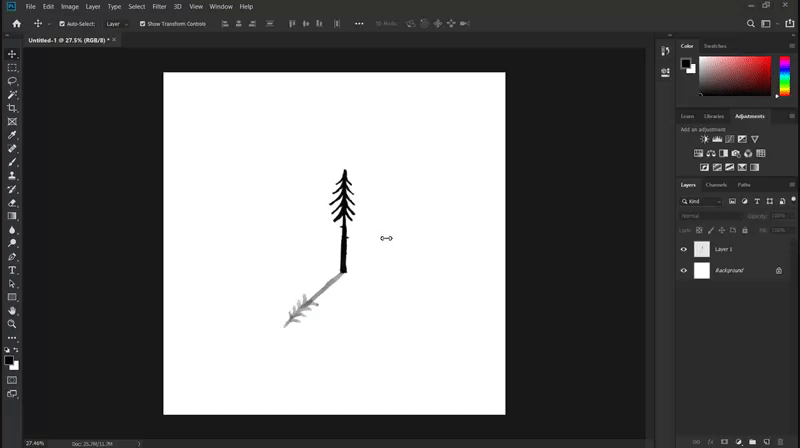Select the Brush tool

(x=12, y=162)
